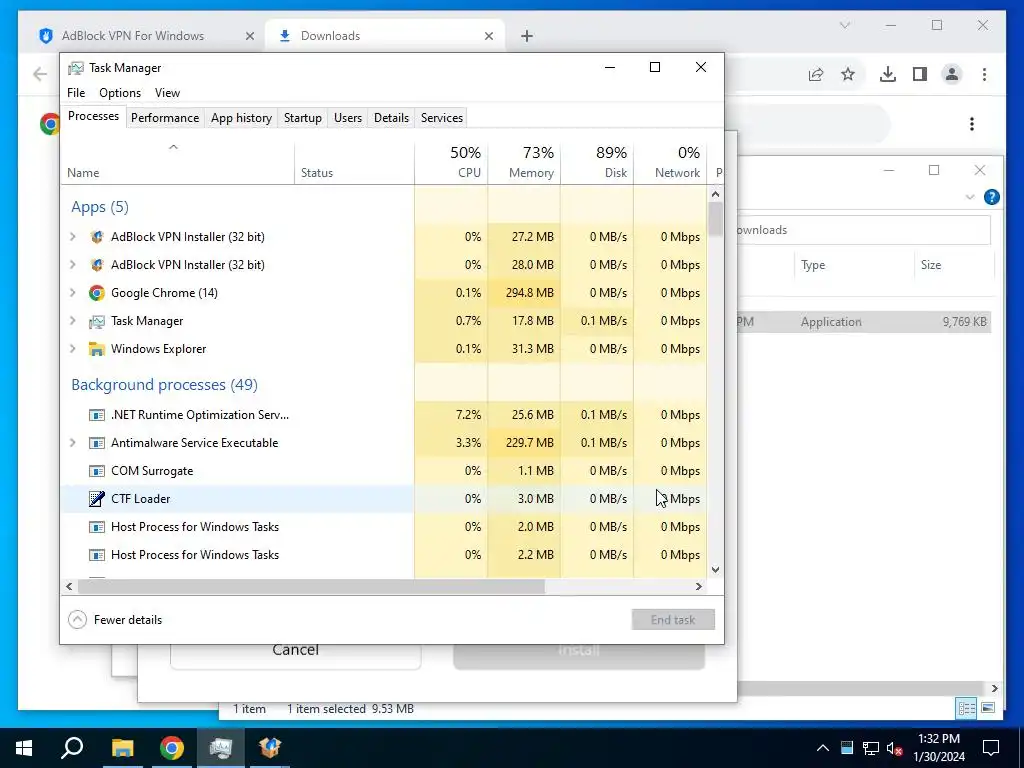This screenshot has width=1024, height=768.
Task: Open Windows Start menu
Action: tap(24, 748)
